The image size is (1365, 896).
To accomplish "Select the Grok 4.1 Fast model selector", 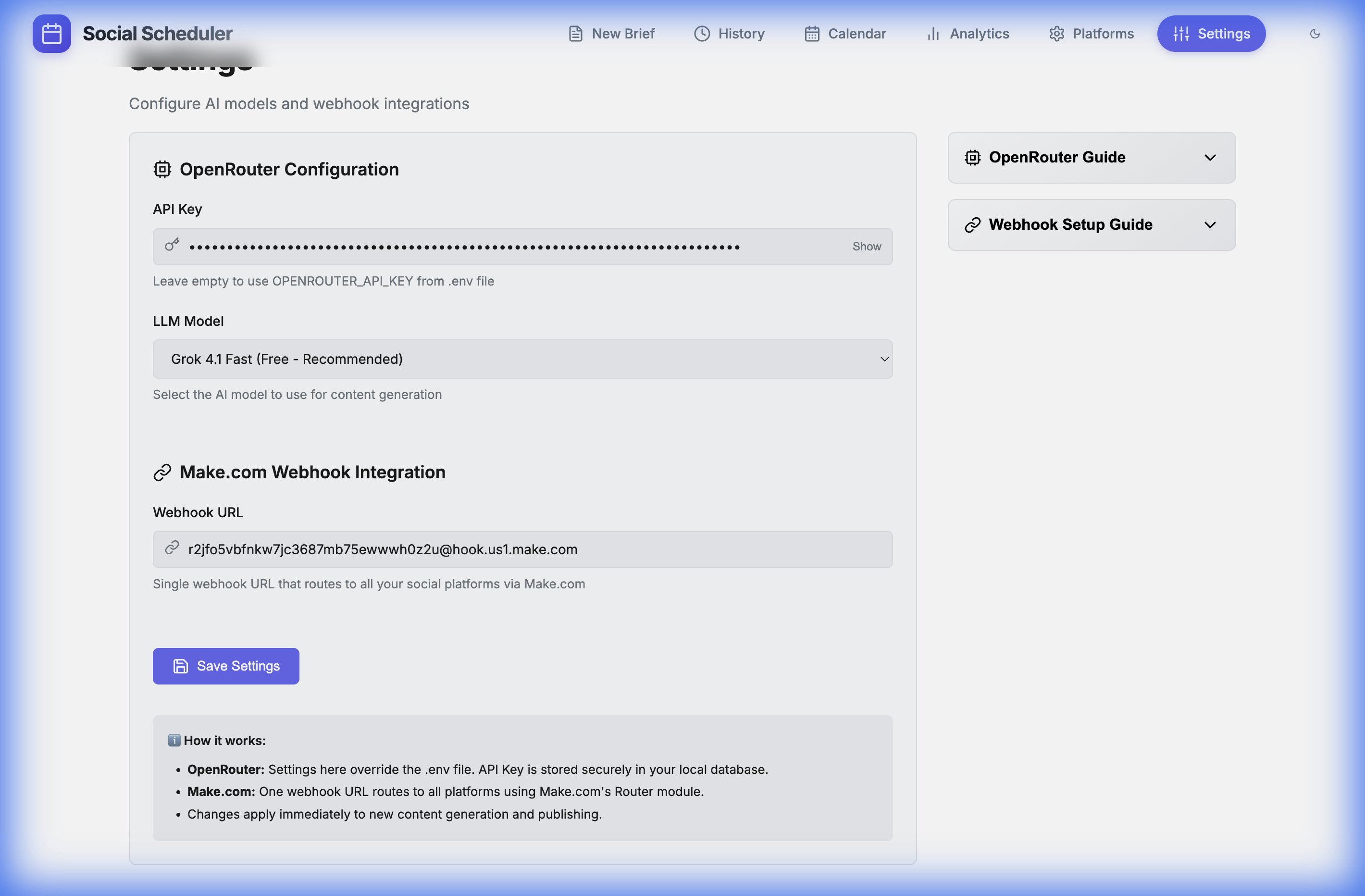I will click(522, 359).
